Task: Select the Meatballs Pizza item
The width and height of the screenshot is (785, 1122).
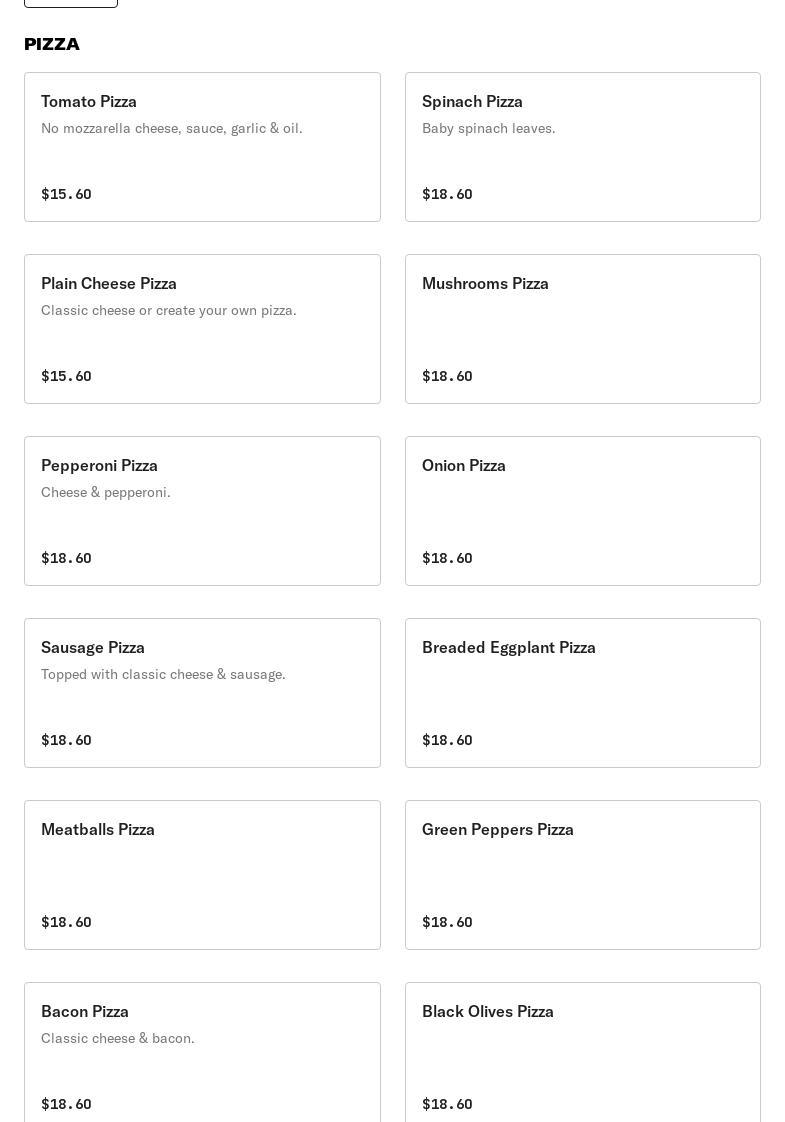Action: 202,875
